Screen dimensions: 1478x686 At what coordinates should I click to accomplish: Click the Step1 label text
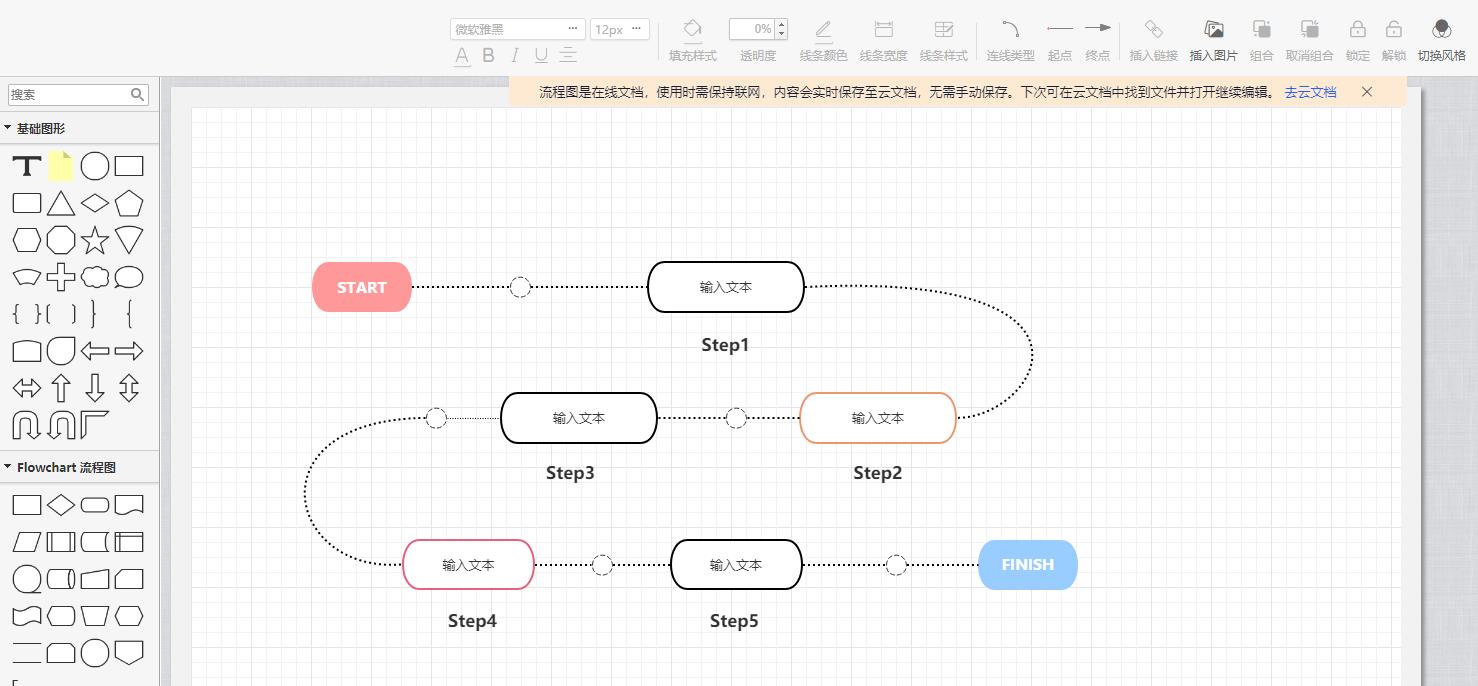(x=725, y=345)
